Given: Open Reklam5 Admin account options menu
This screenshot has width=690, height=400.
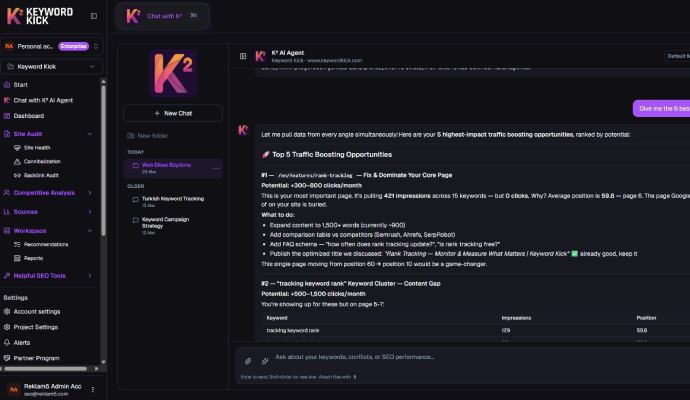Looking at the screenshot, I should (x=93, y=389).
